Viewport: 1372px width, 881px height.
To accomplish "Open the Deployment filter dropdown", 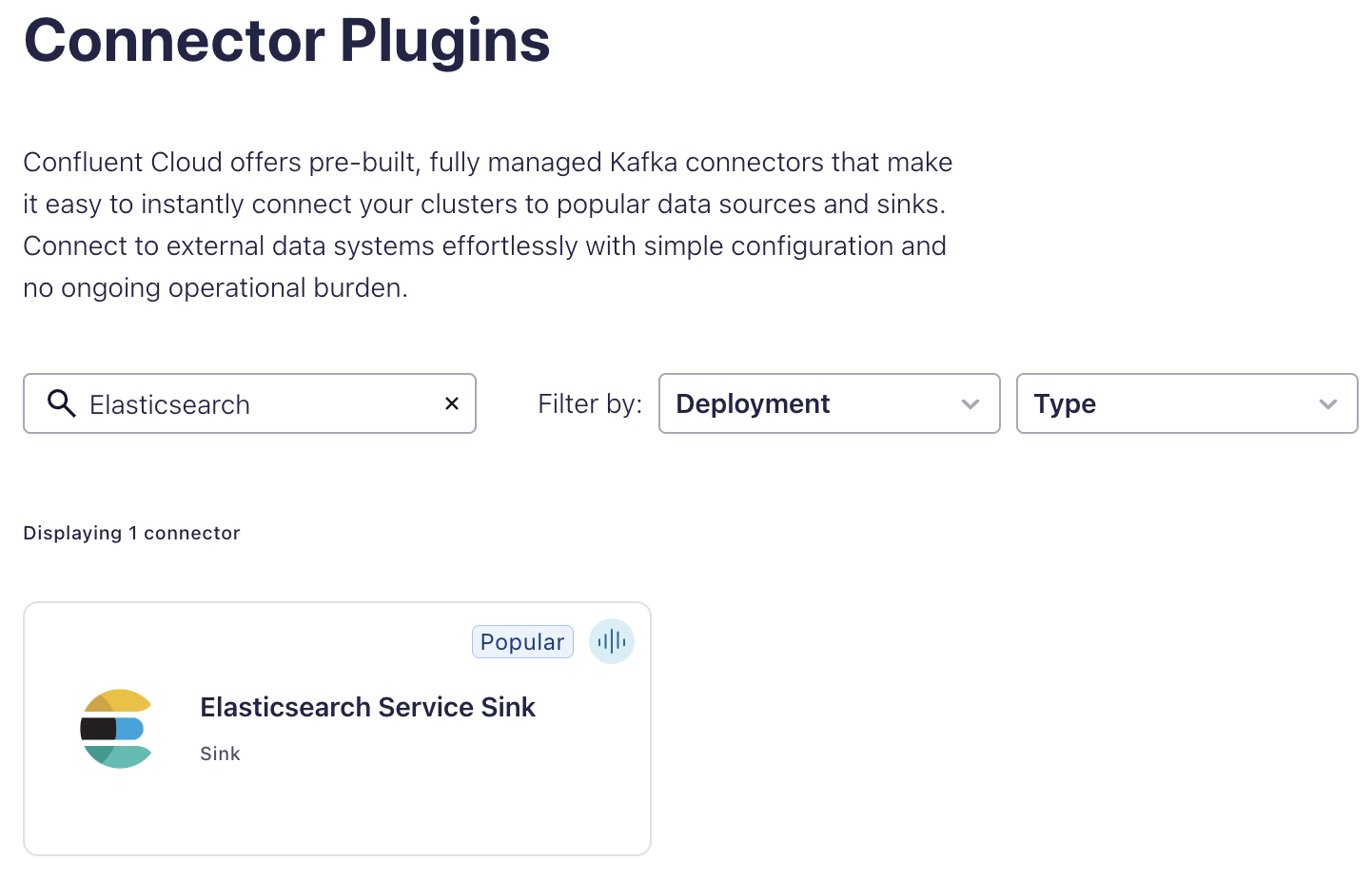I will coord(830,403).
